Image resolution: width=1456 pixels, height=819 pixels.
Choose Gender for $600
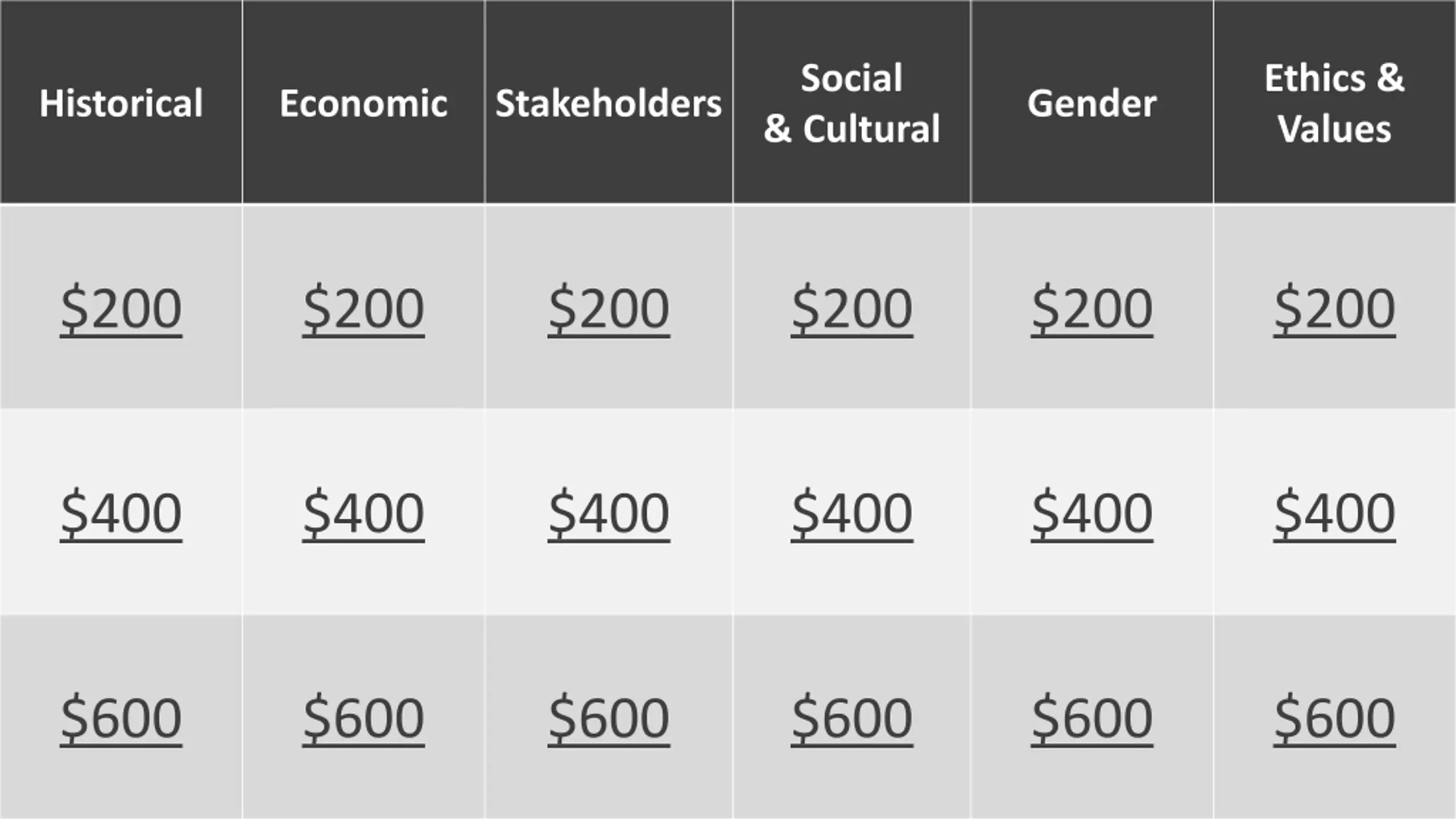click(x=1092, y=718)
